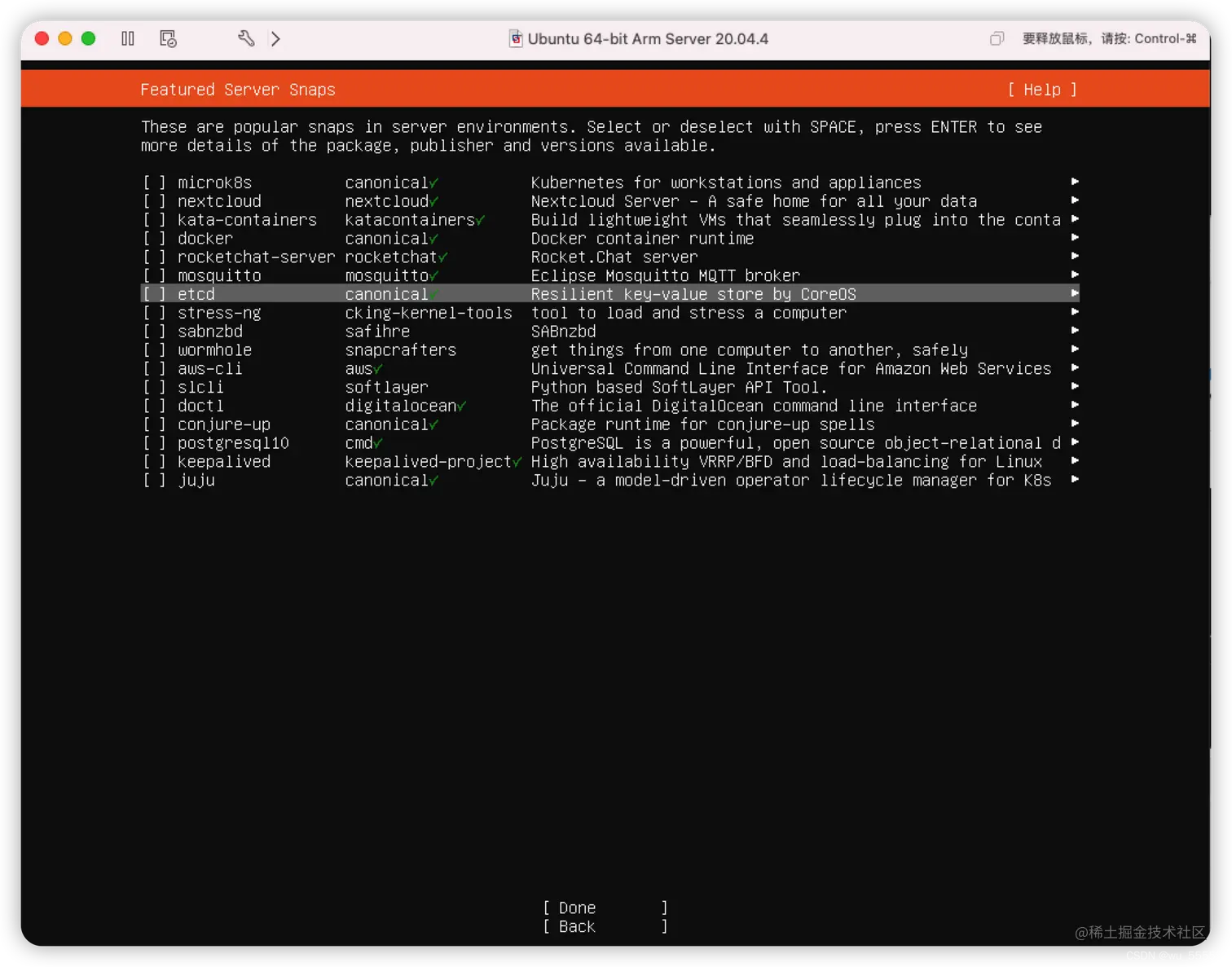Click the window view icon near Control hint
This screenshot has height=967, width=1232.
[x=997, y=38]
